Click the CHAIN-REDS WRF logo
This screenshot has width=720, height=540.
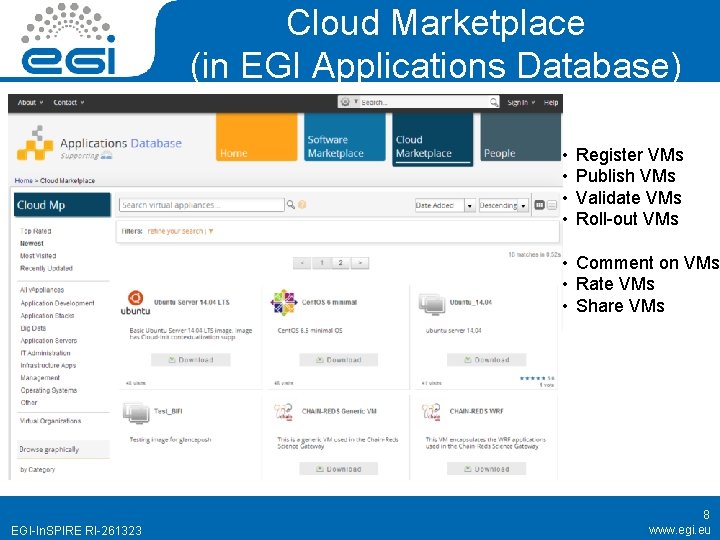click(432, 412)
